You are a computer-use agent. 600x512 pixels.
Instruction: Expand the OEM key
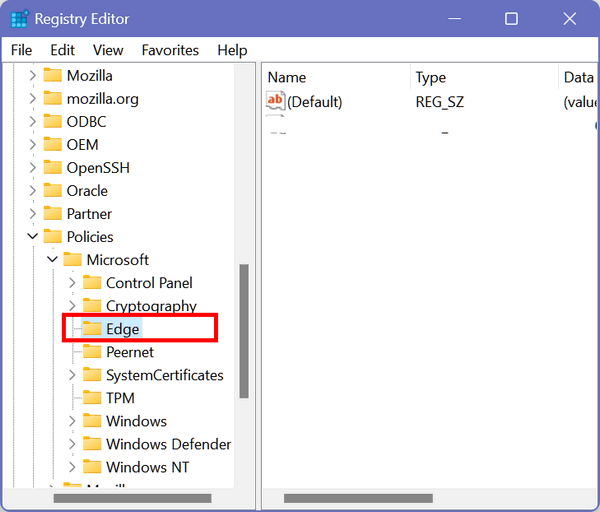click(33, 145)
